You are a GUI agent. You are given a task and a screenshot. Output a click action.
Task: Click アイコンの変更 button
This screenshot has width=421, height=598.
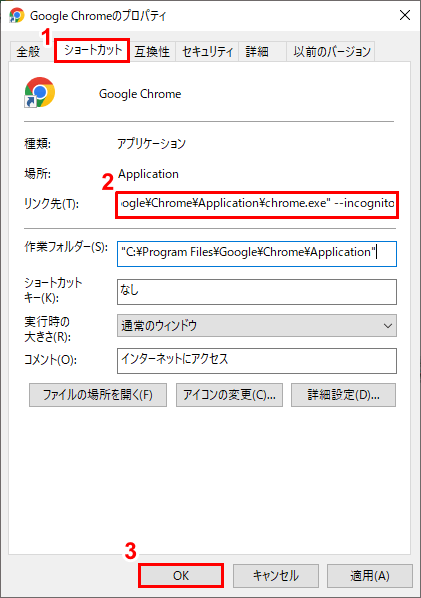coord(229,395)
